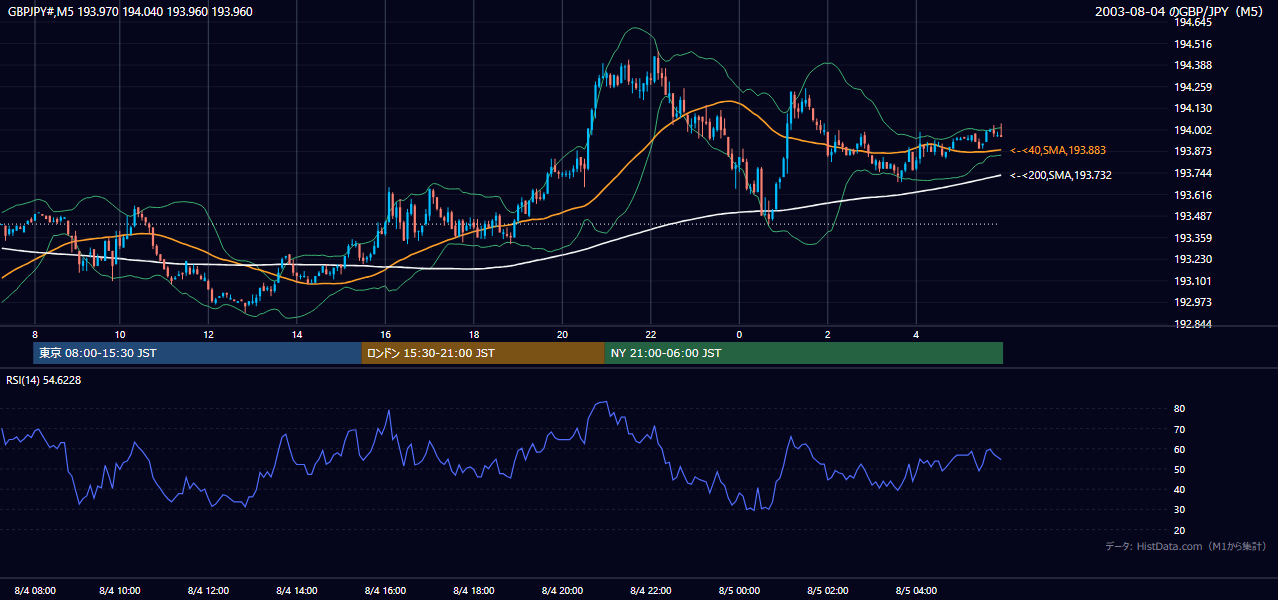Click hour label 12 under the price chart
This screenshot has height=600, width=1278.
point(208,333)
